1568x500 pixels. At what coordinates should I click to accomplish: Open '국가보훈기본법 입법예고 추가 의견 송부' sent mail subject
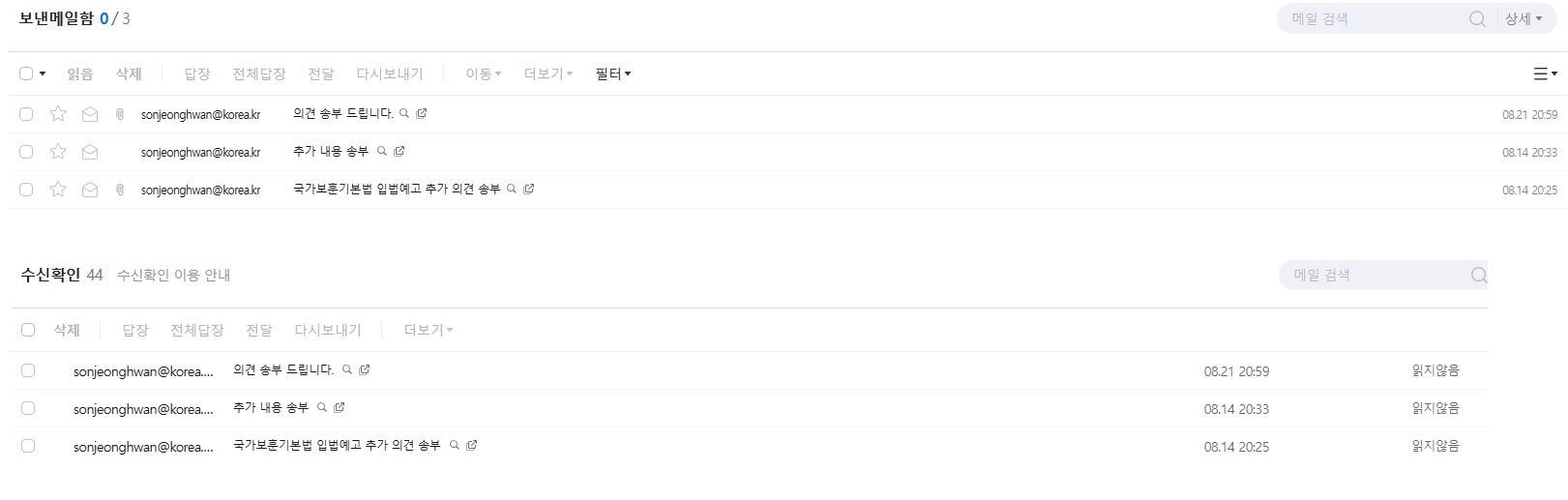coord(397,189)
